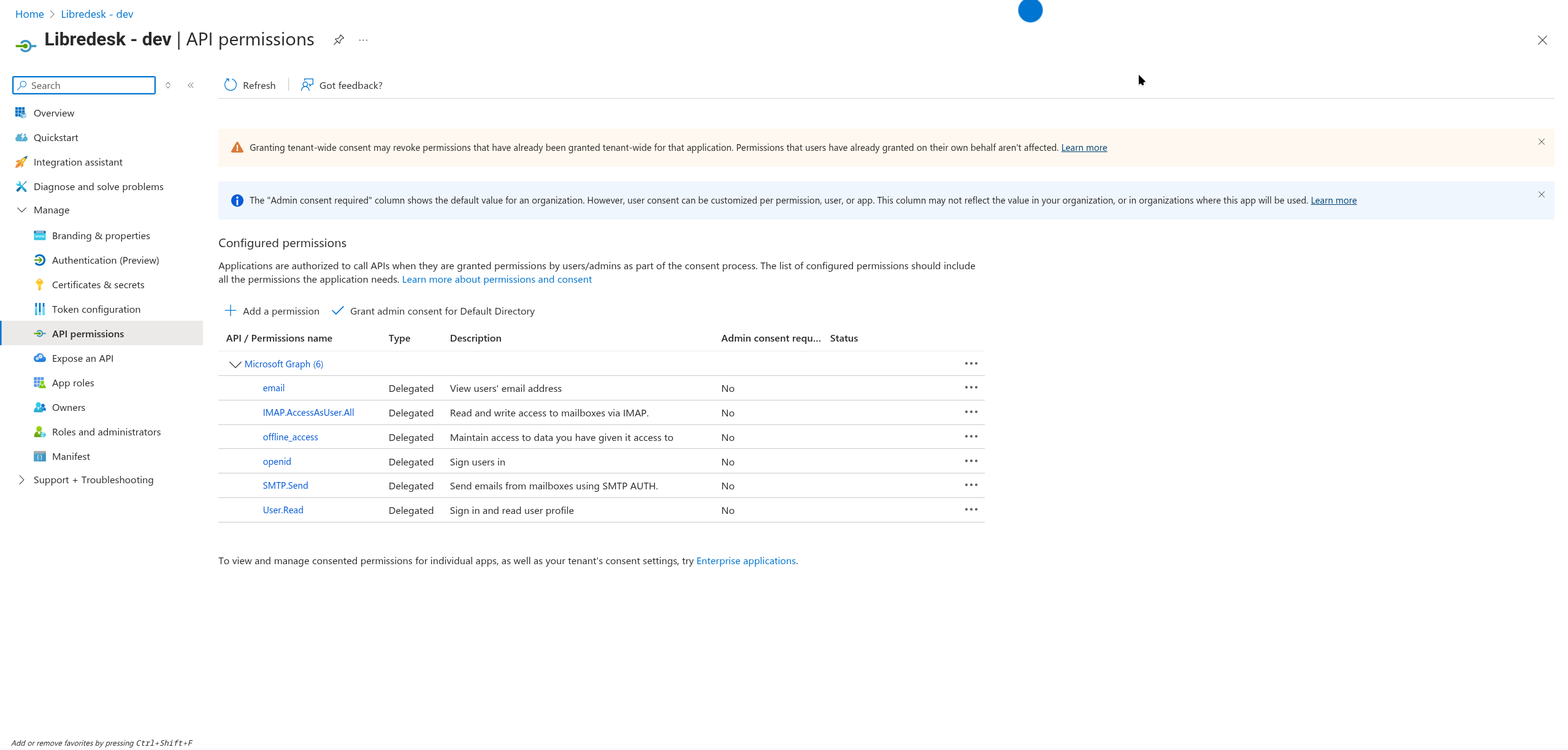Open more options for SMTP.Send row
The width and height of the screenshot is (1568, 750).
coord(971,485)
